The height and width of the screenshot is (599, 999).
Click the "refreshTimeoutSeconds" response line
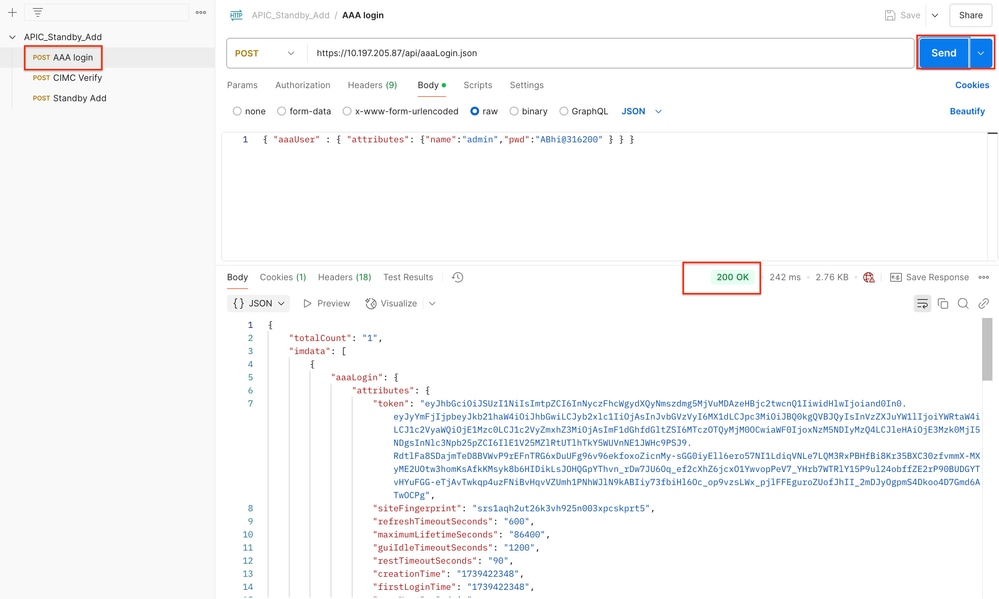452,521
